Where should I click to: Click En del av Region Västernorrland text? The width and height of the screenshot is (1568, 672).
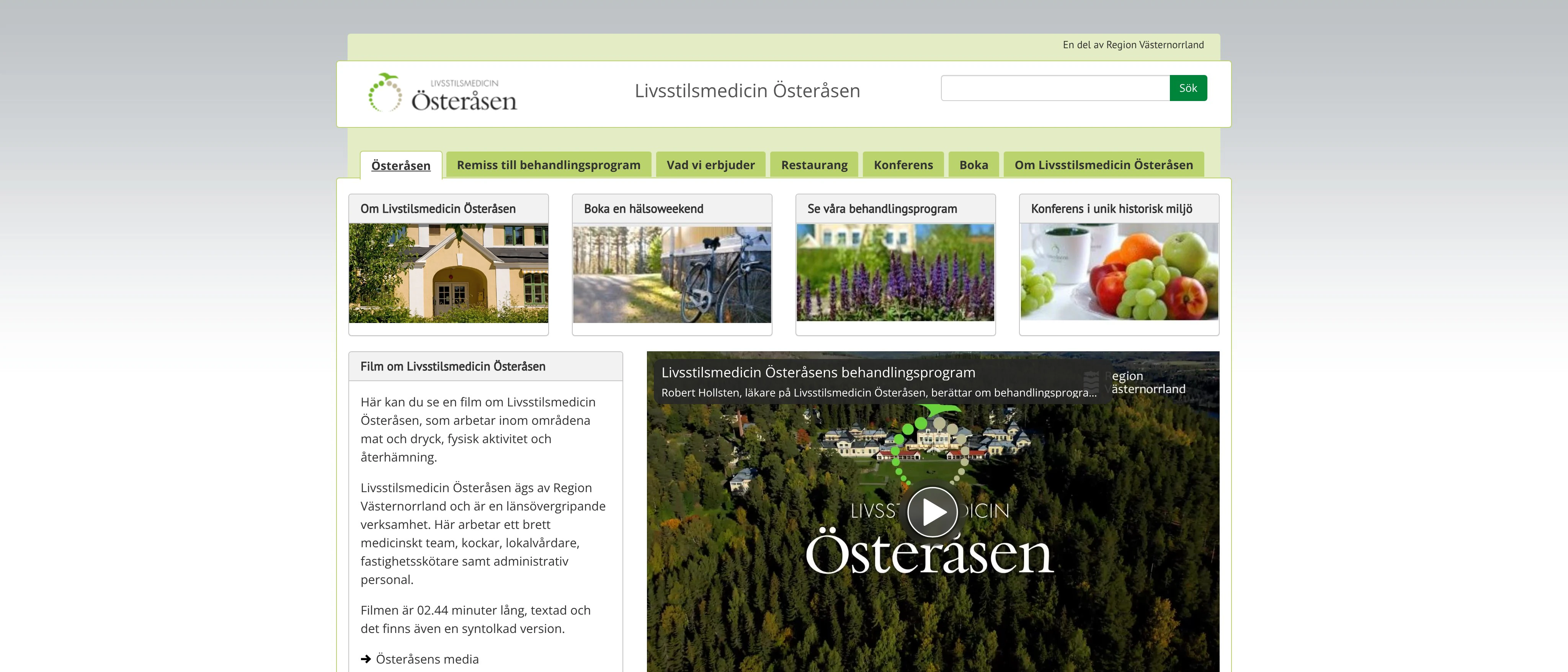pos(1133,45)
